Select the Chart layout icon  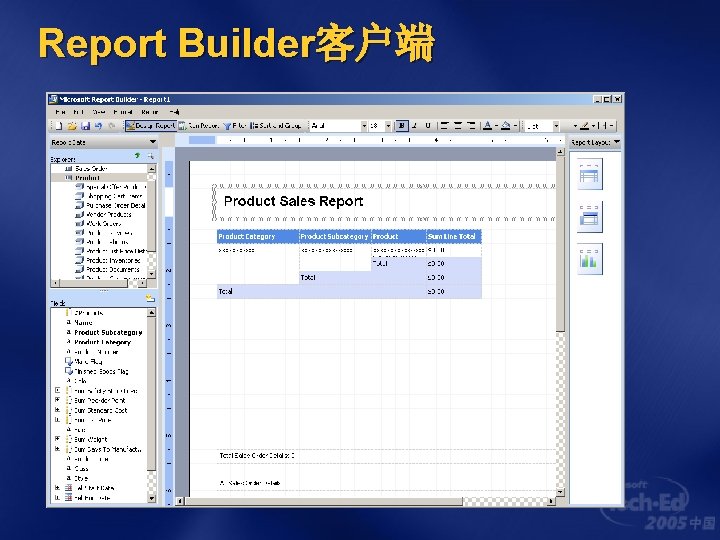click(589, 259)
